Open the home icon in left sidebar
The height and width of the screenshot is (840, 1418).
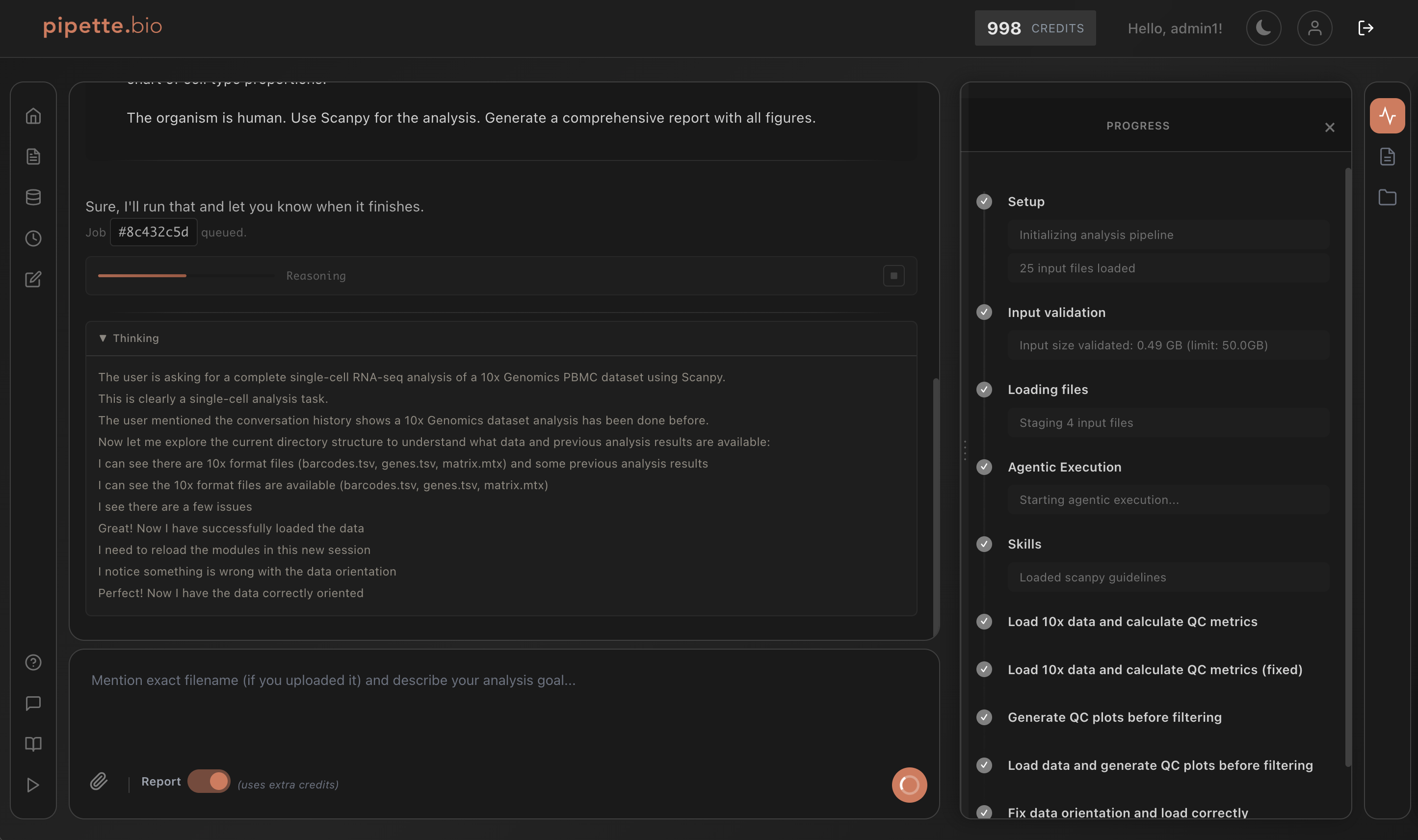33,116
